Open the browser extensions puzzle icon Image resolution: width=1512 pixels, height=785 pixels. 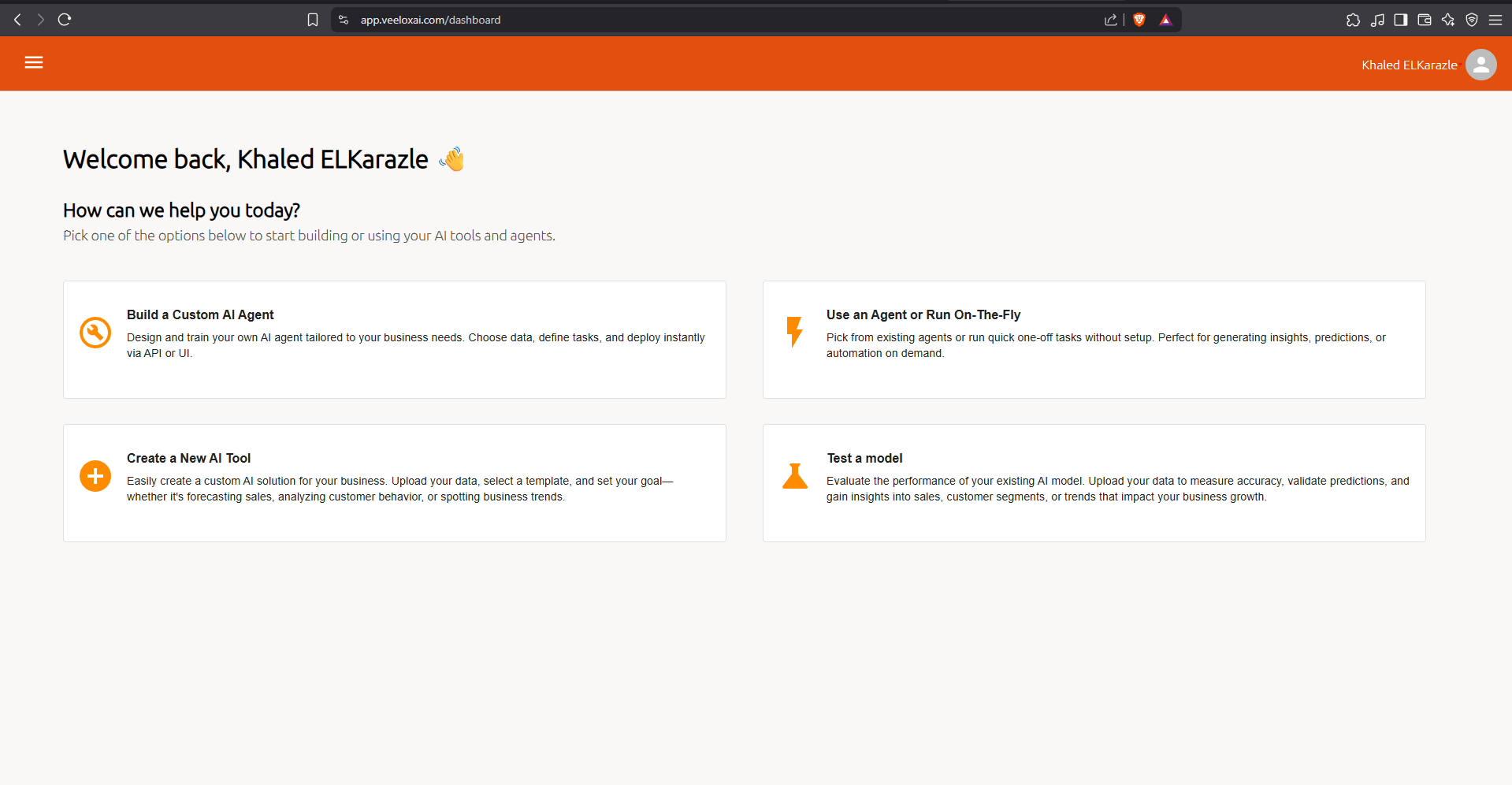[x=1354, y=20]
